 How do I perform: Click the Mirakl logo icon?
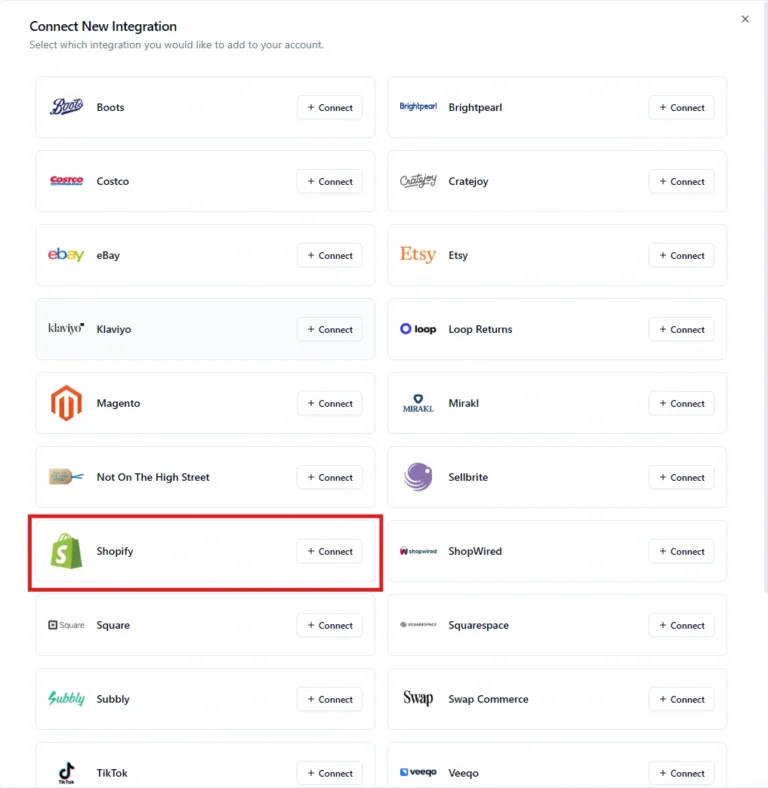click(418, 403)
